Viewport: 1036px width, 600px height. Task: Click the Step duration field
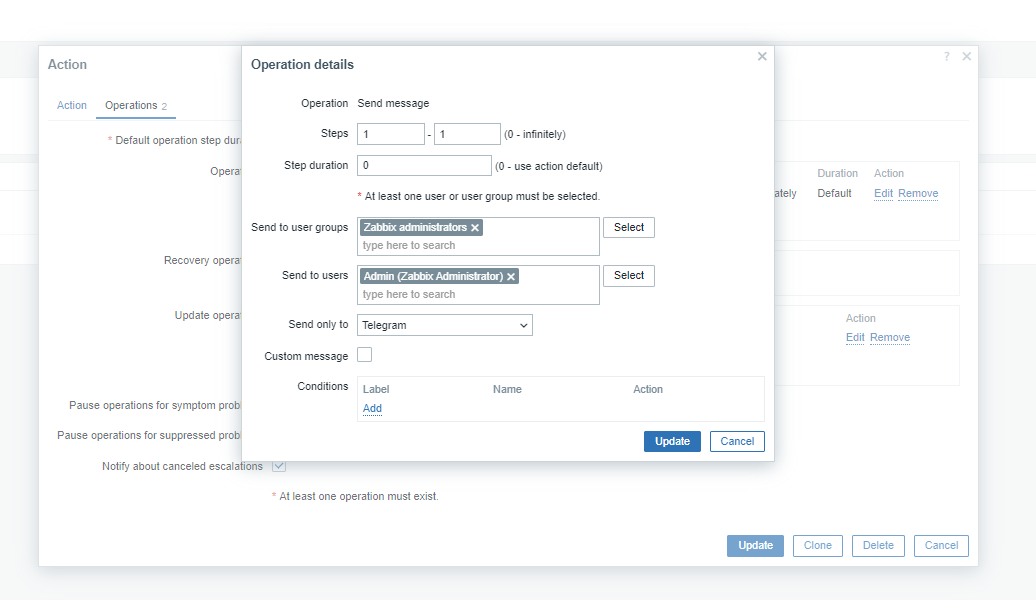[x=424, y=165]
